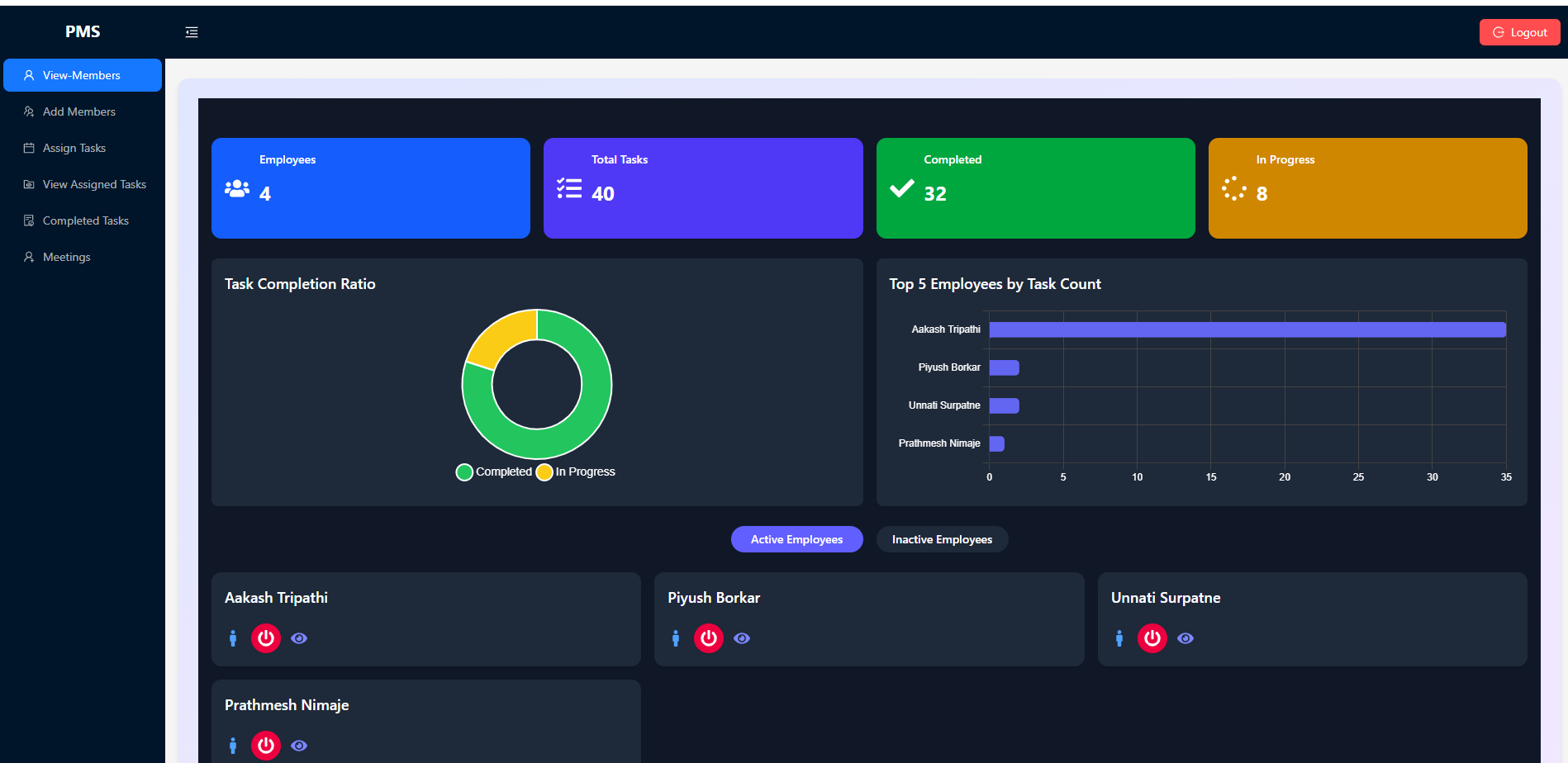Open the Completed Tasks page
Image resolution: width=1568 pixels, height=763 pixels.
85,220
